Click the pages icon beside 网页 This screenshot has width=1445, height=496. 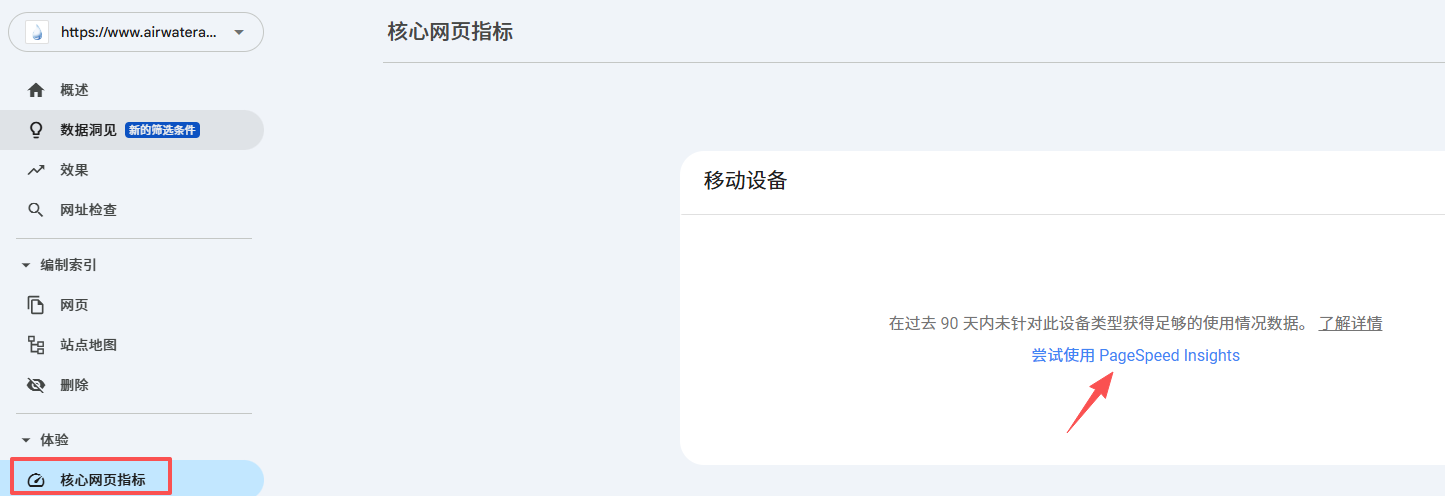click(36, 305)
